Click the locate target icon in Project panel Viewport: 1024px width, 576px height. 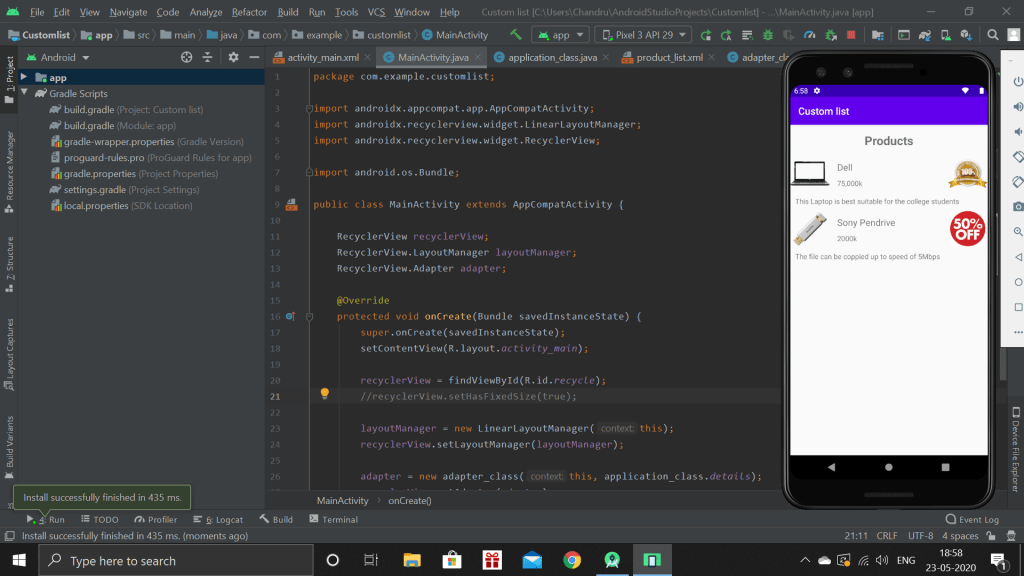pyautogui.click(x=186, y=58)
